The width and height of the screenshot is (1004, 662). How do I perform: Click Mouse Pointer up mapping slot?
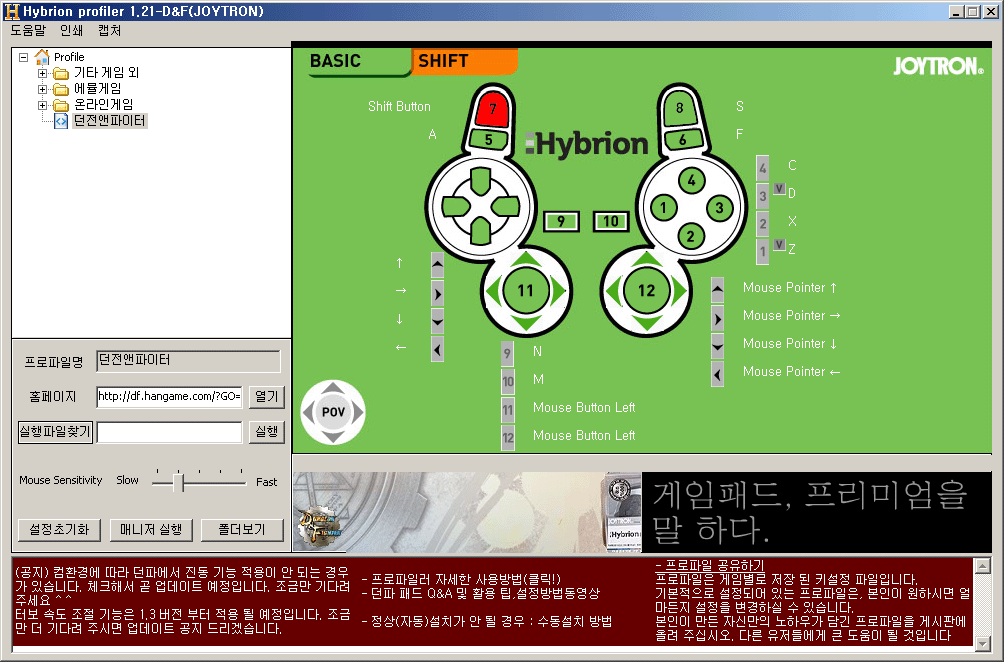[717, 290]
